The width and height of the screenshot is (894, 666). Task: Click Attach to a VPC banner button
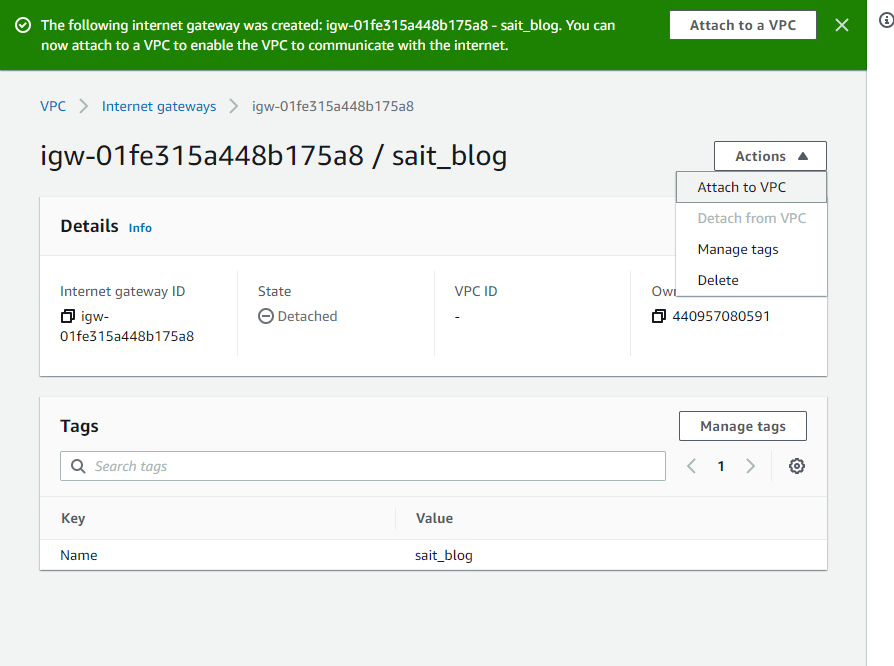742,25
